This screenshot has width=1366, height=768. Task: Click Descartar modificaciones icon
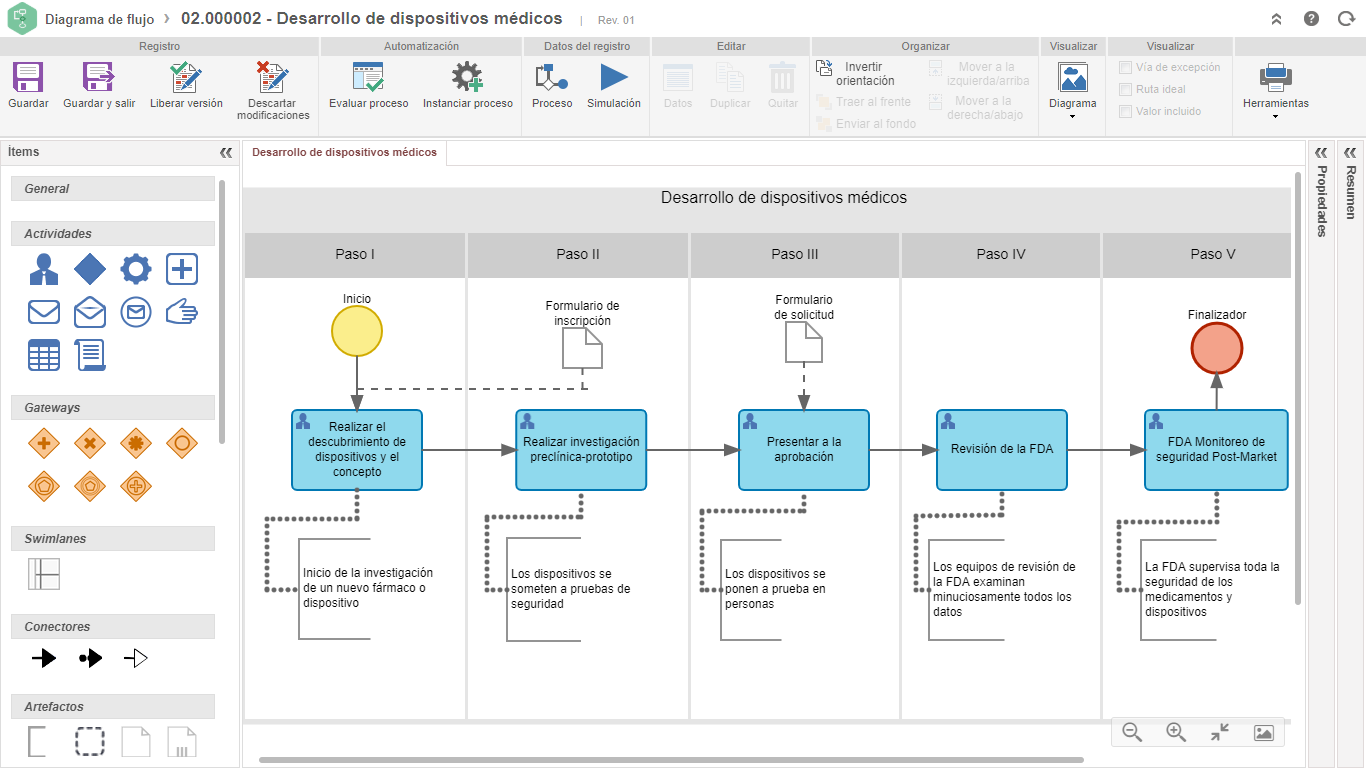[273, 77]
